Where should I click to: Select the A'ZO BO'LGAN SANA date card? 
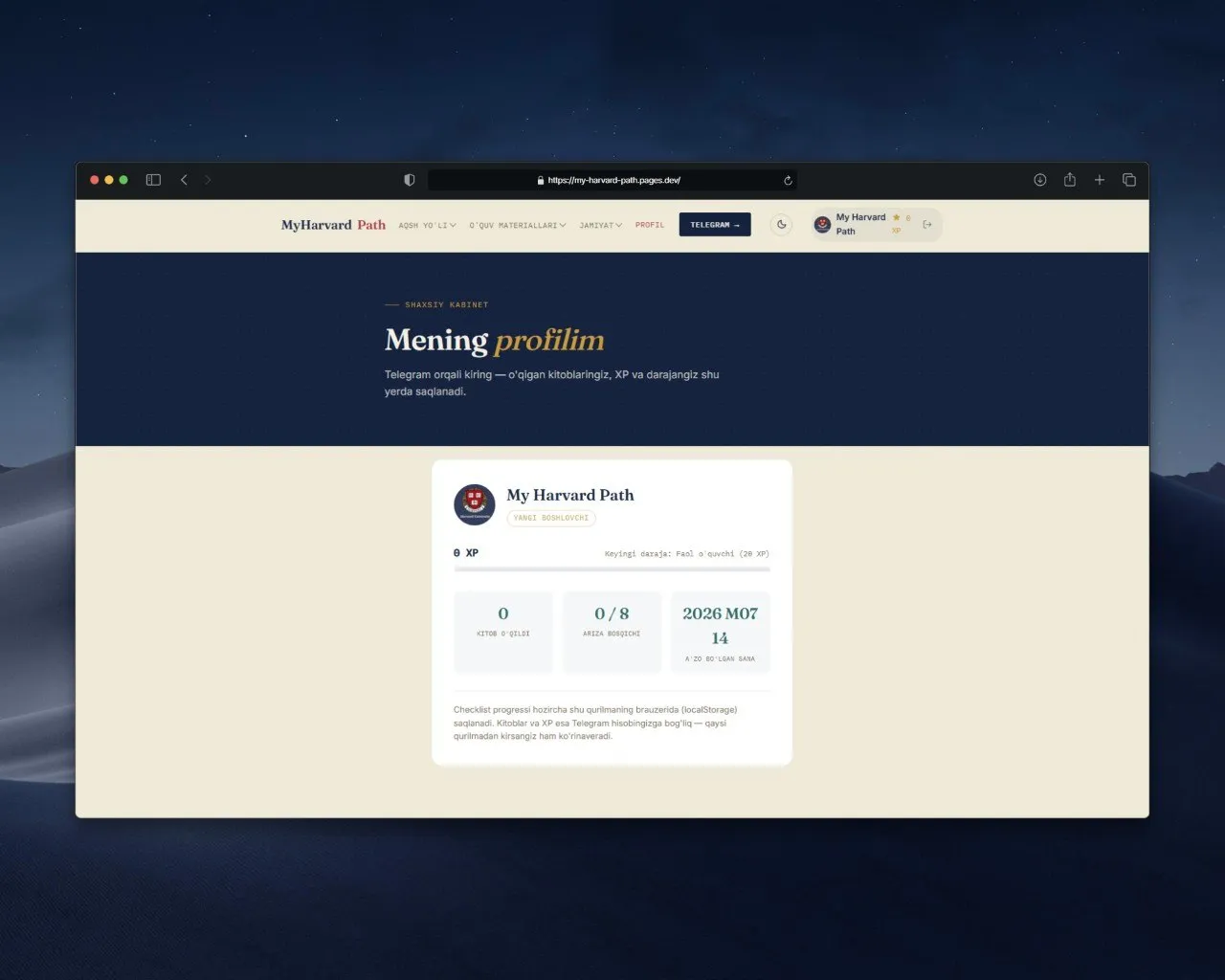click(721, 632)
